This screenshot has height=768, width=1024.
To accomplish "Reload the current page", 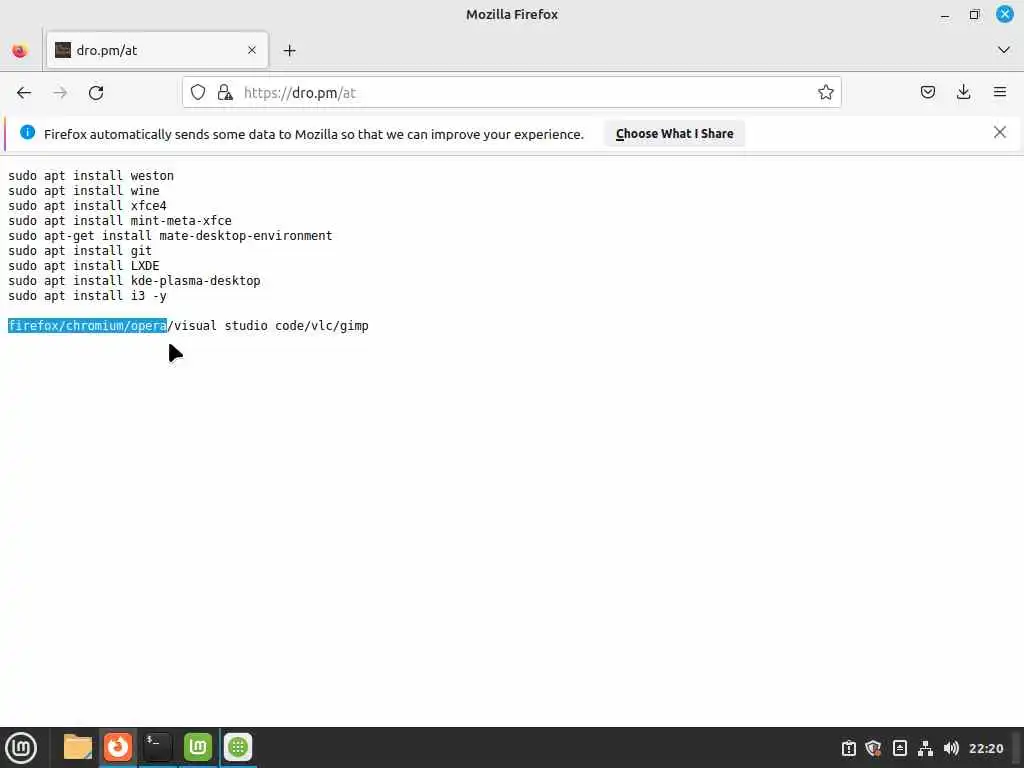I will click(x=96, y=93).
